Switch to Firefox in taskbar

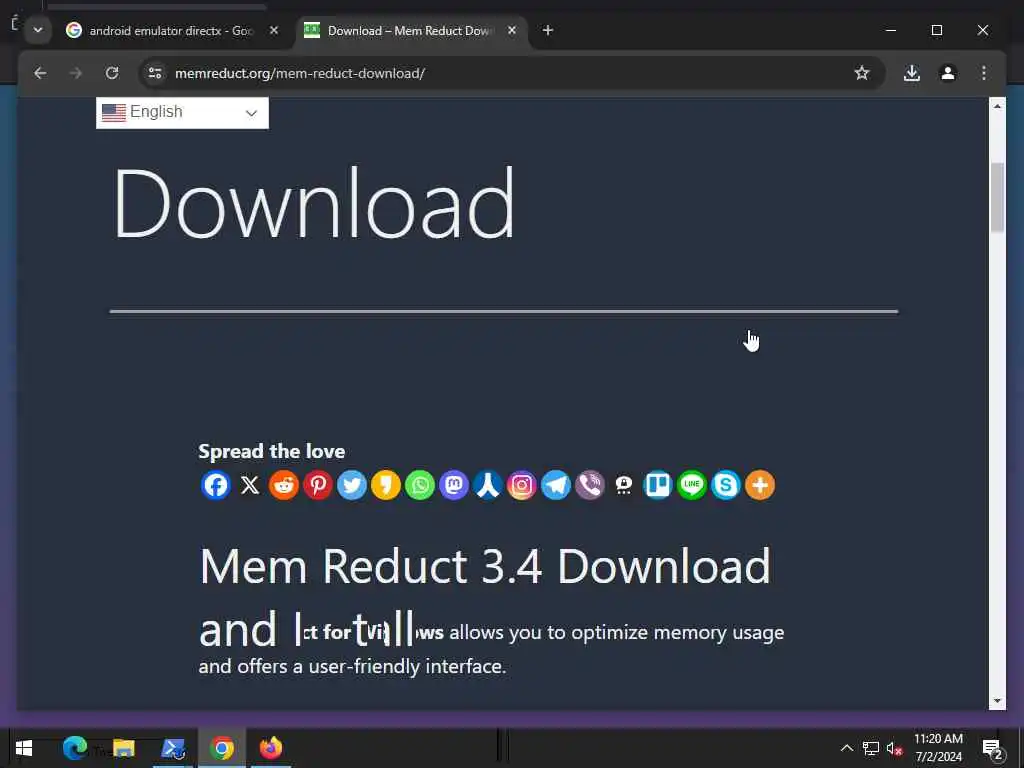pyautogui.click(x=271, y=748)
